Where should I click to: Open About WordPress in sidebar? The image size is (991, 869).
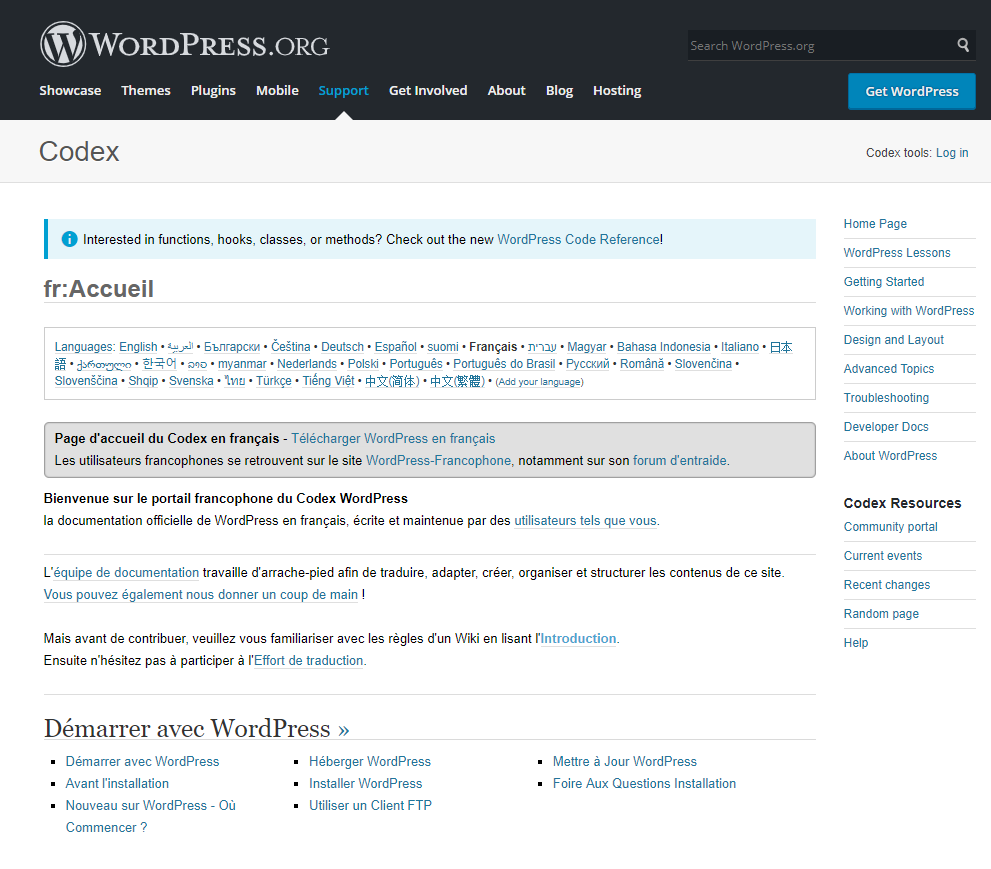point(890,456)
